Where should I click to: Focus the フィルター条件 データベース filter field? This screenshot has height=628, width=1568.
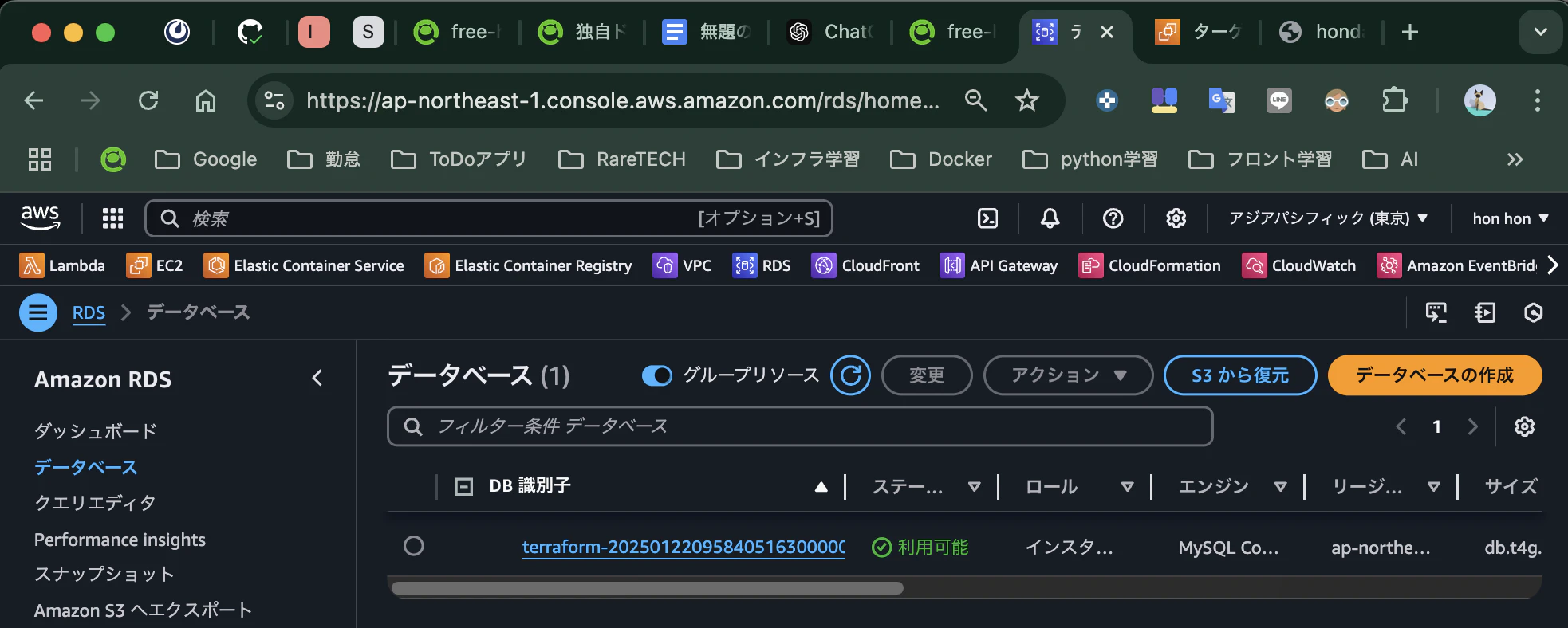[x=800, y=426]
